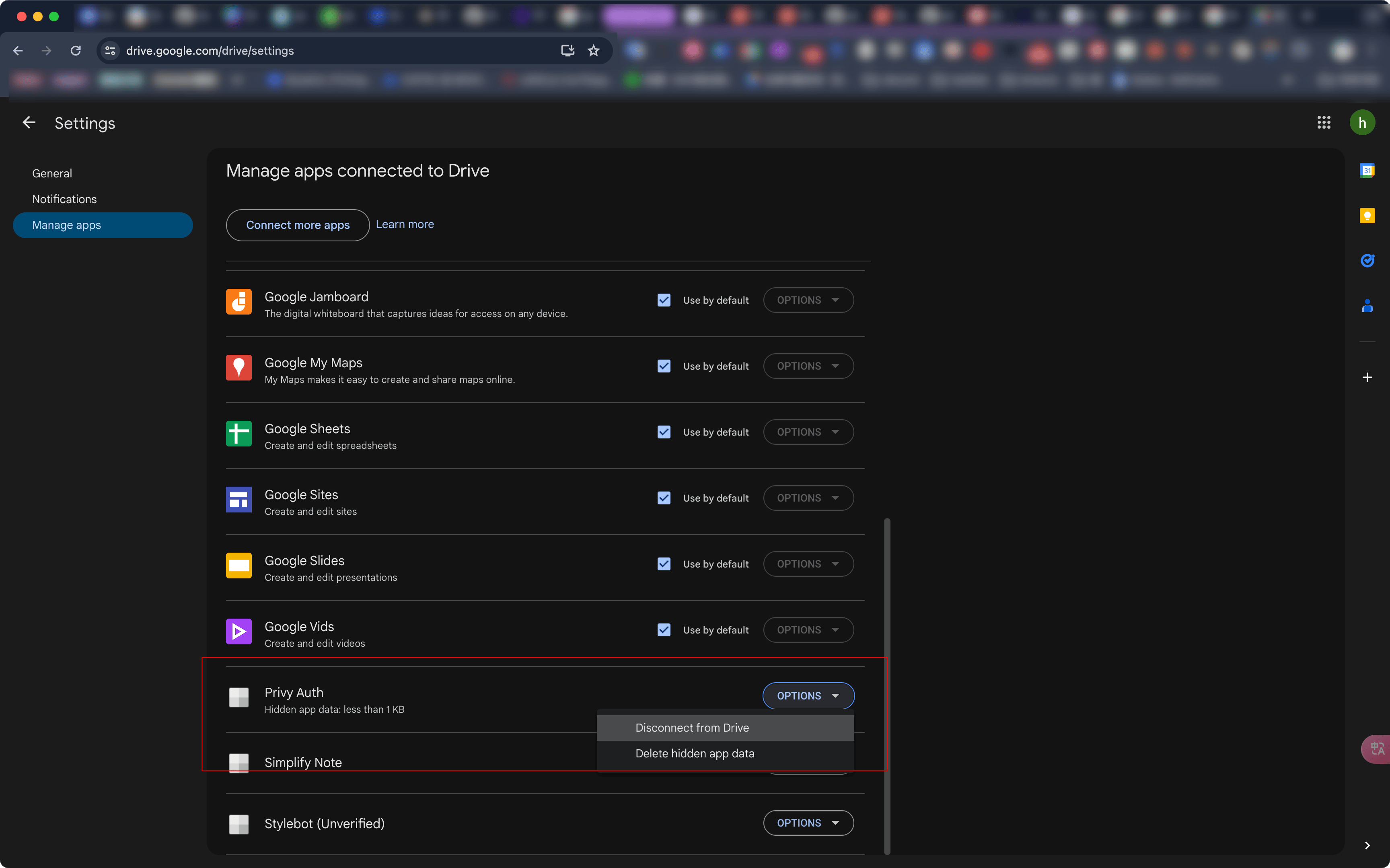Uncheck Use by default for Google Slides
The width and height of the screenshot is (1390, 868).
(664, 564)
